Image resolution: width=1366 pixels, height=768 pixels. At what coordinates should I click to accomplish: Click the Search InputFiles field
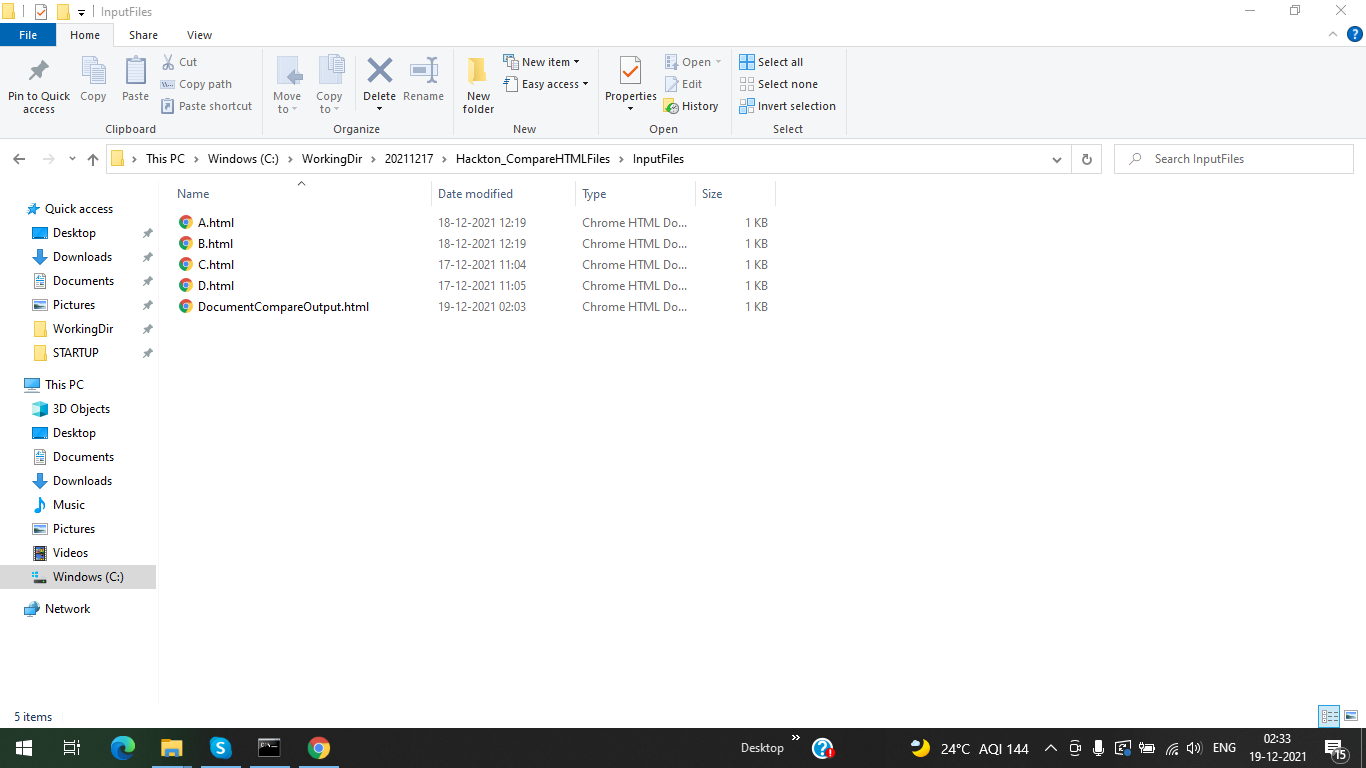(x=1234, y=159)
